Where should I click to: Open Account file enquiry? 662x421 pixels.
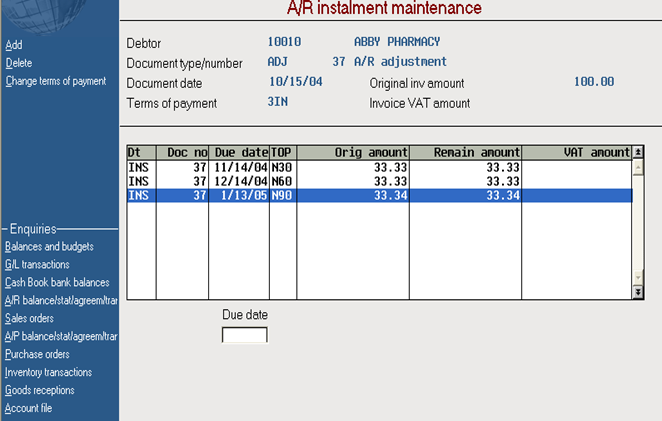[28, 408]
